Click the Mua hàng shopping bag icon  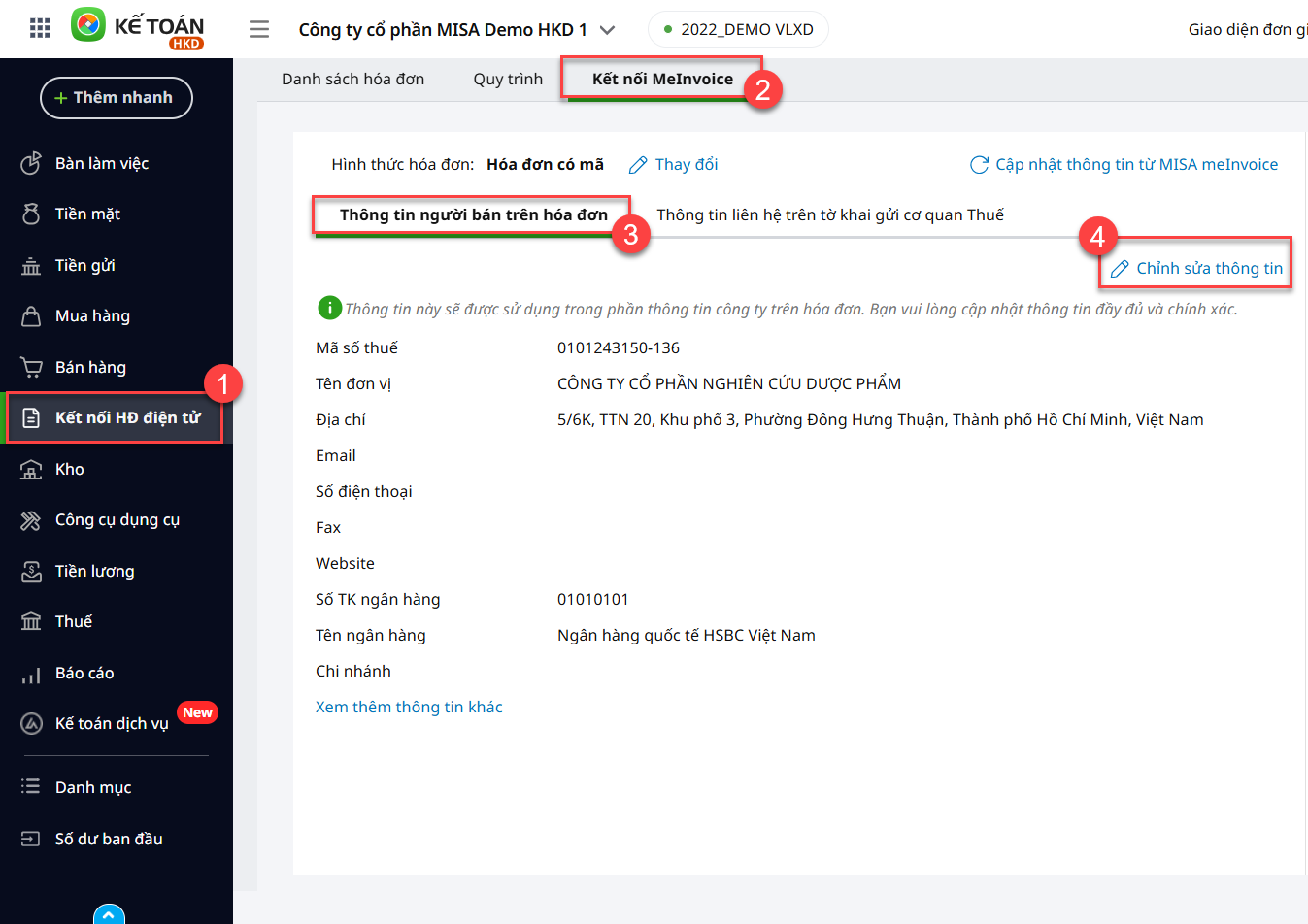tap(31, 316)
